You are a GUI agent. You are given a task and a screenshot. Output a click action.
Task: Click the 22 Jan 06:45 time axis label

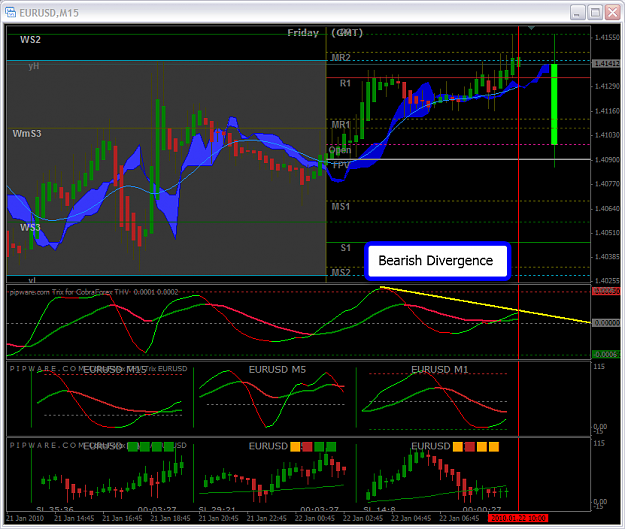(x=459, y=518)
